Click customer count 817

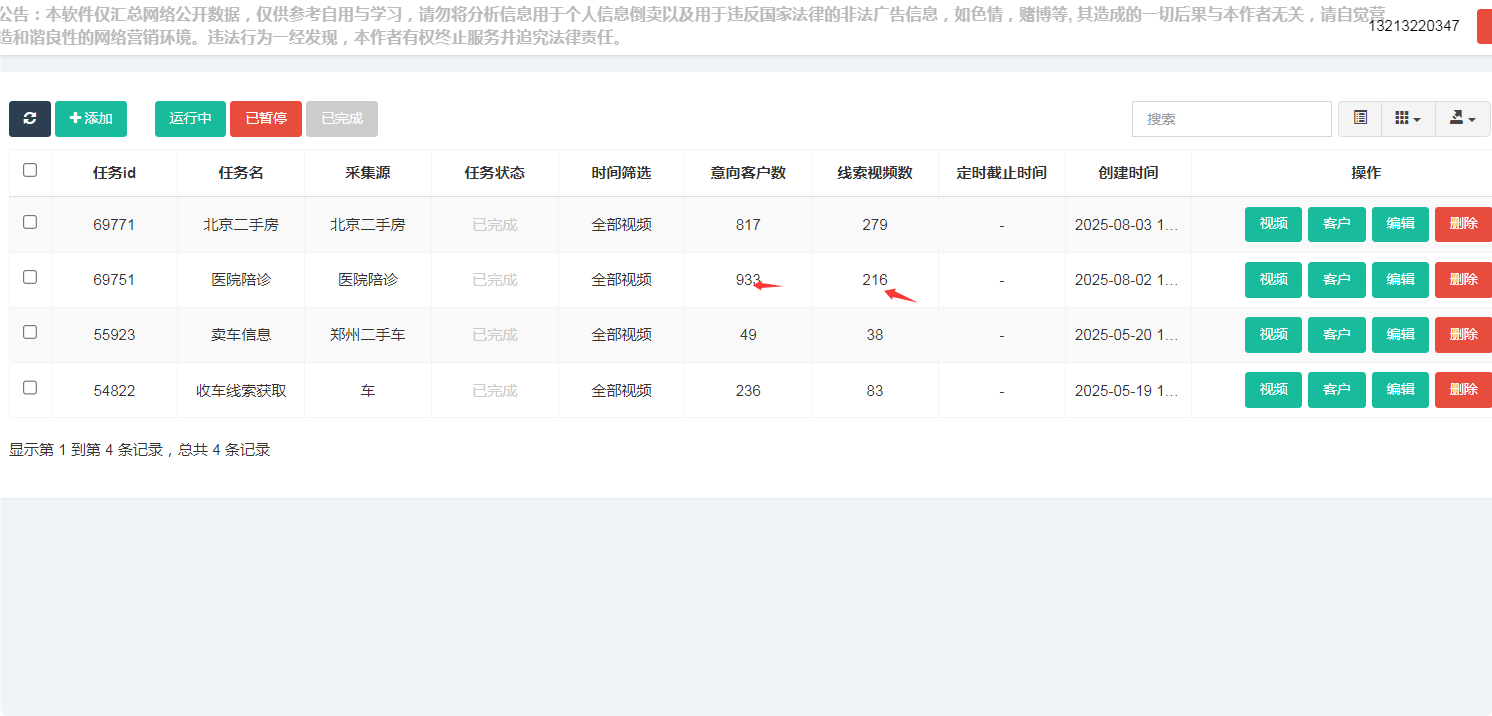[x=748, y=225]
